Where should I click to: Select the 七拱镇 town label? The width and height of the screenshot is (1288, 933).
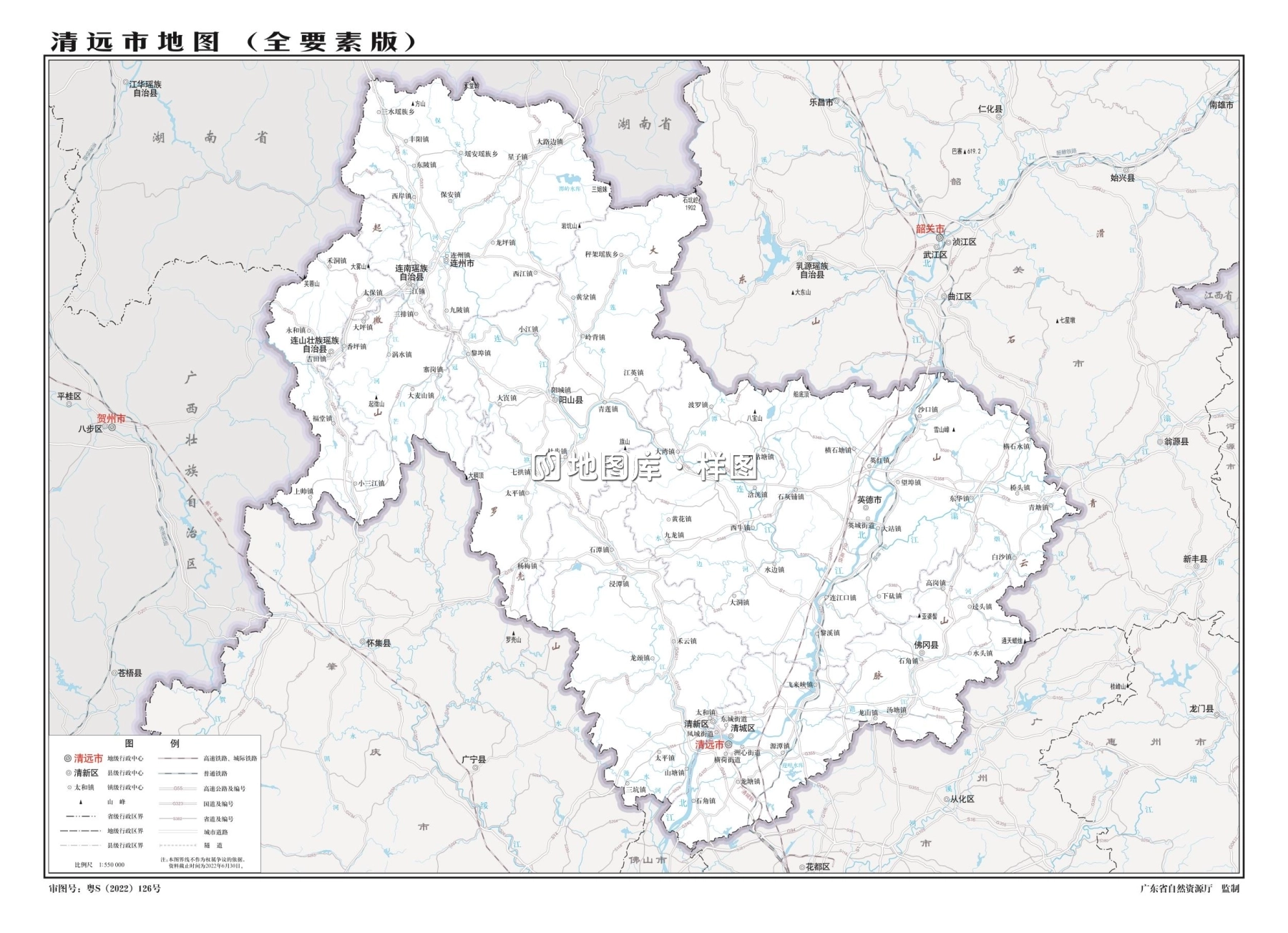tap(522, 472)
